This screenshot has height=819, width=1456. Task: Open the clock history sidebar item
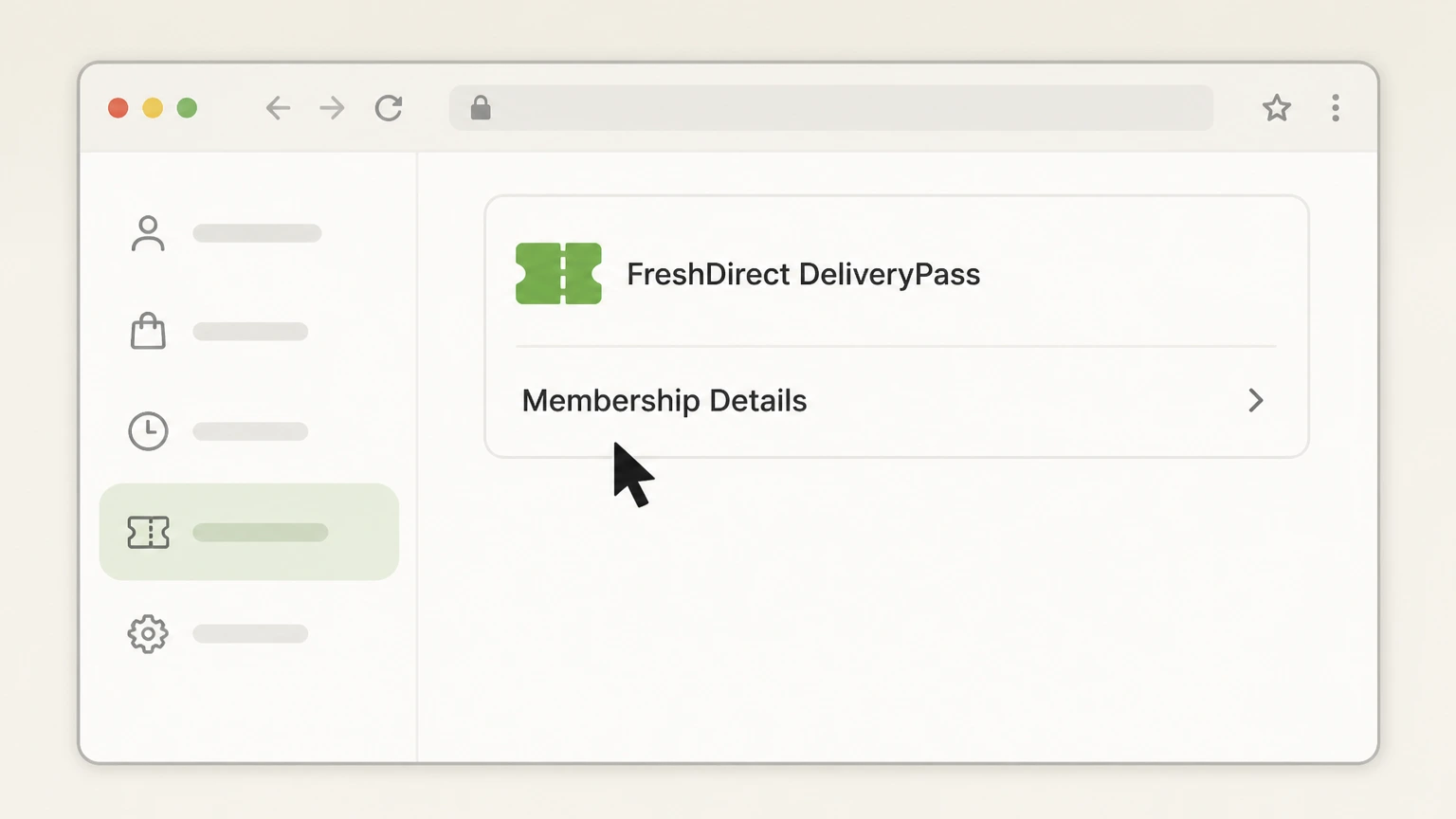coord(219,431)
